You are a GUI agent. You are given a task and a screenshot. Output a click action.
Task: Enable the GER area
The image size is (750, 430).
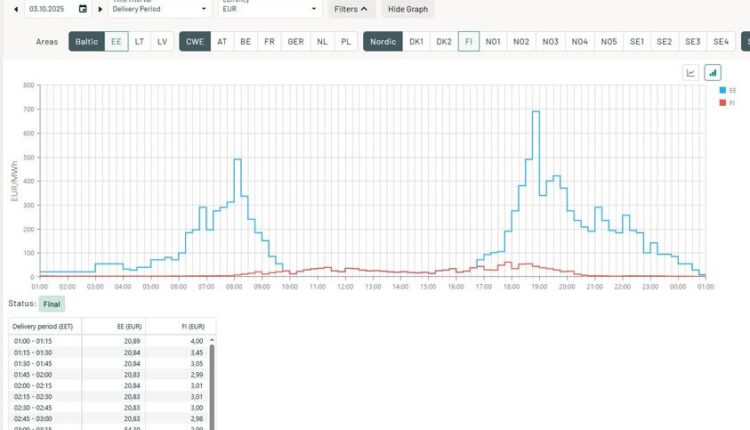[x=296, y=42]
